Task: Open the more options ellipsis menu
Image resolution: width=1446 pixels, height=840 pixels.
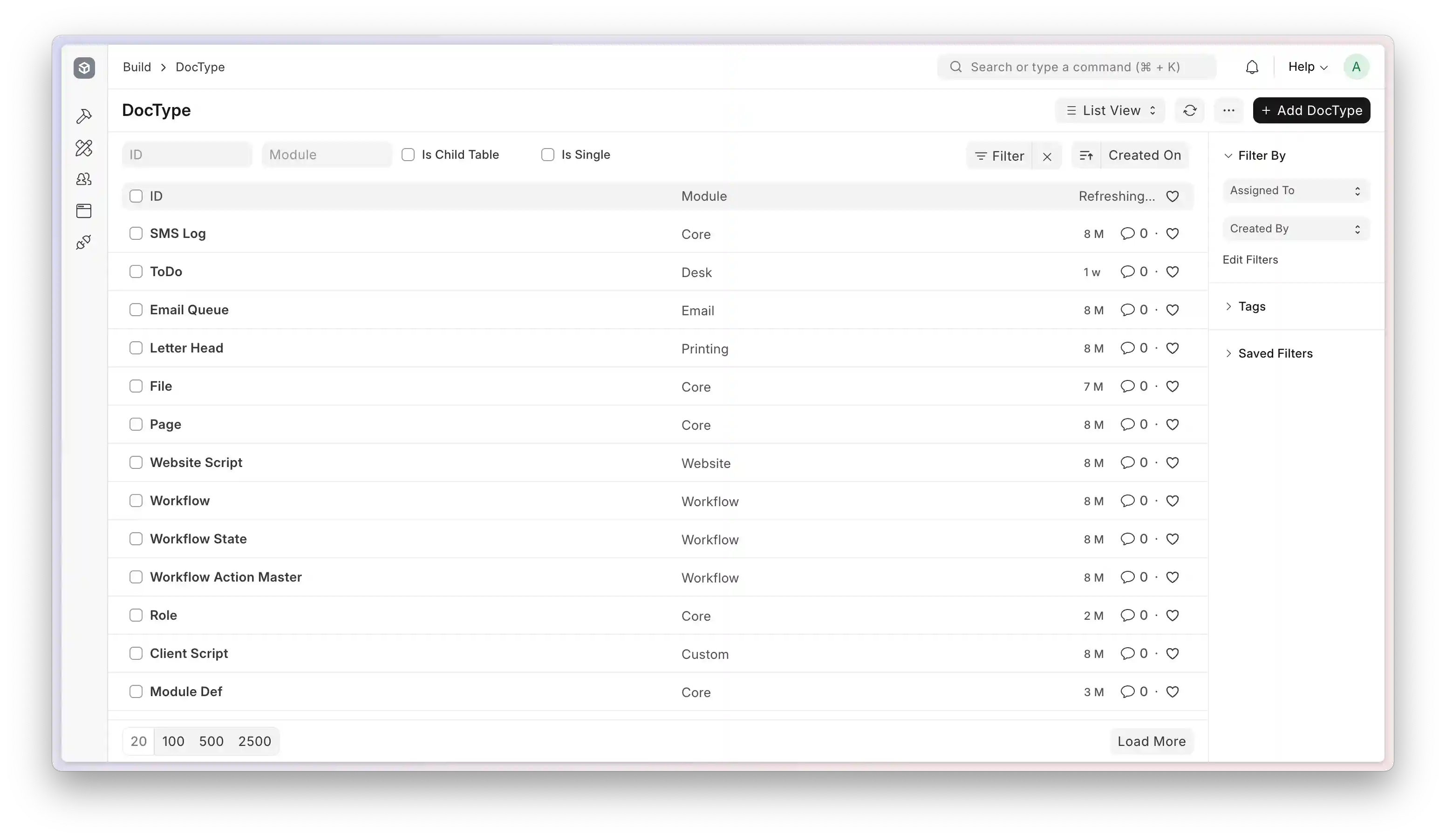Action: 1228,110
